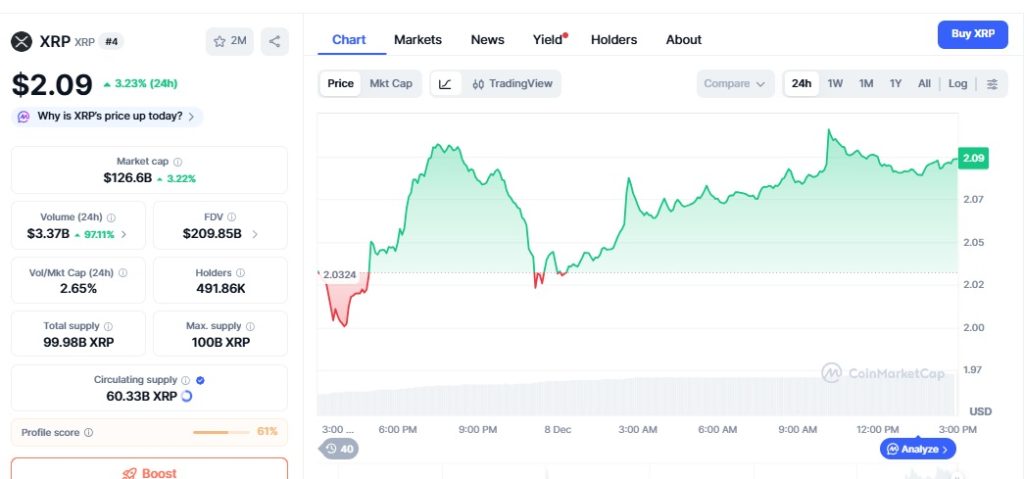Open Holders info icon
Viewport: 1024px width, 479px height.
pos(240,273)
